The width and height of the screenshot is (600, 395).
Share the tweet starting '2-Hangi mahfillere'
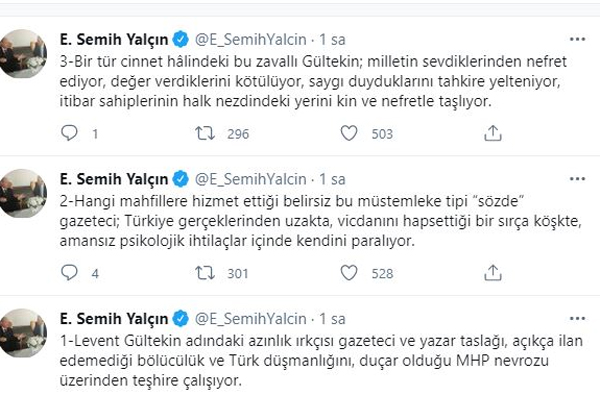pos(492,273)
